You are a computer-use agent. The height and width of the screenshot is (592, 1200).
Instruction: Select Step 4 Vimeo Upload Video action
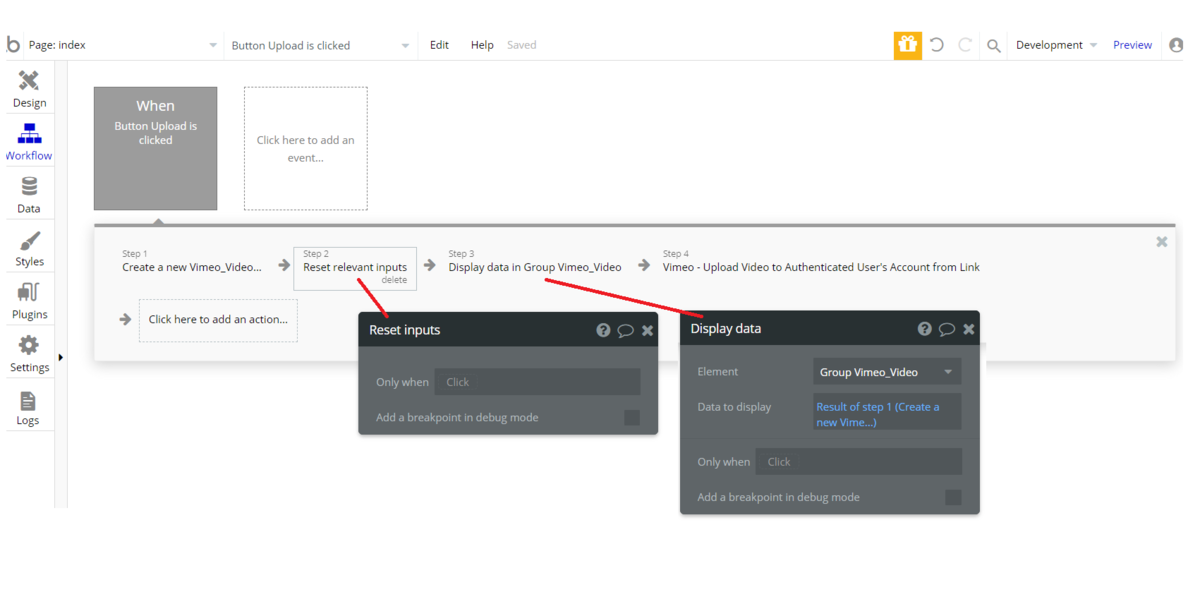point(821,262)
